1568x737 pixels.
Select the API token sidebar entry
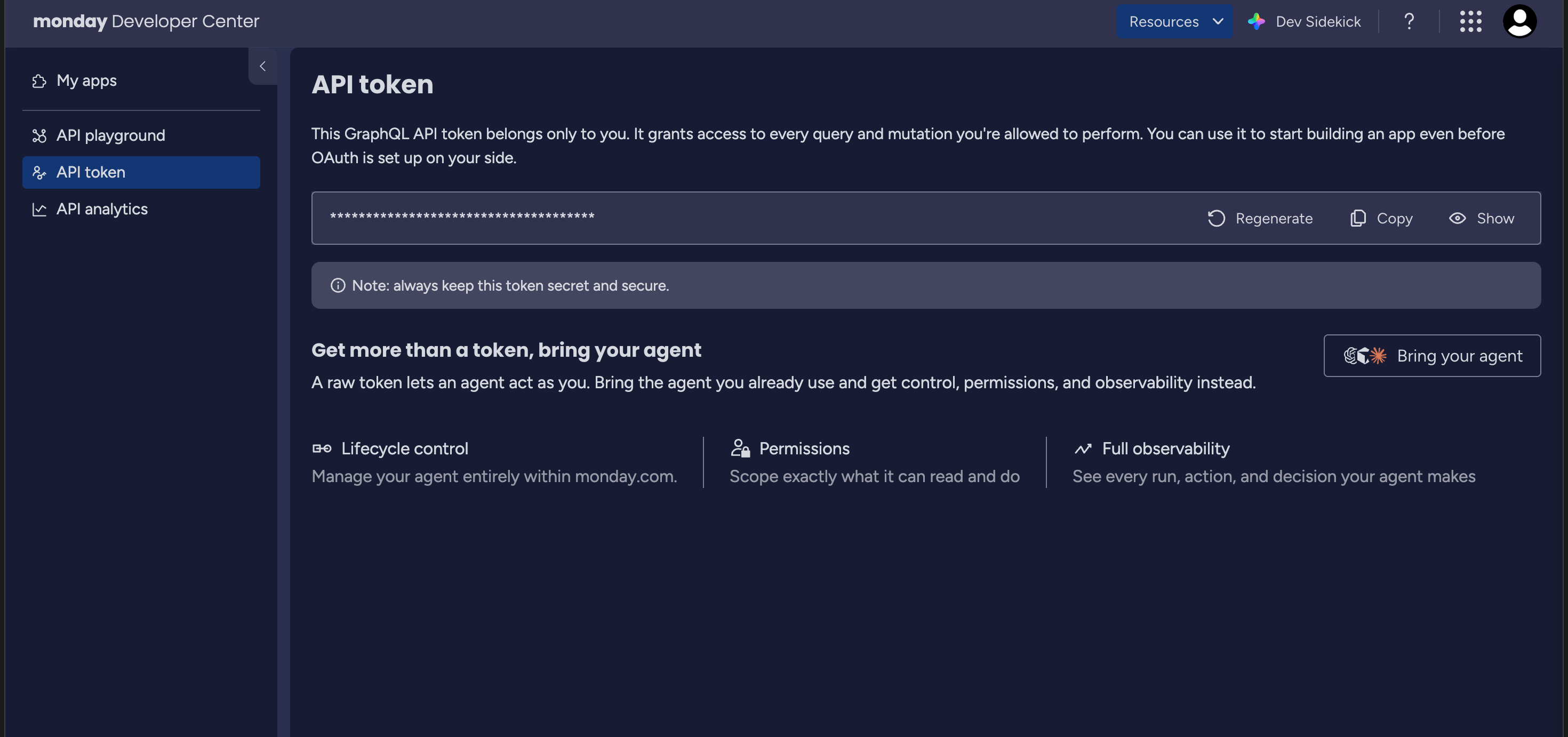point(141,172)
